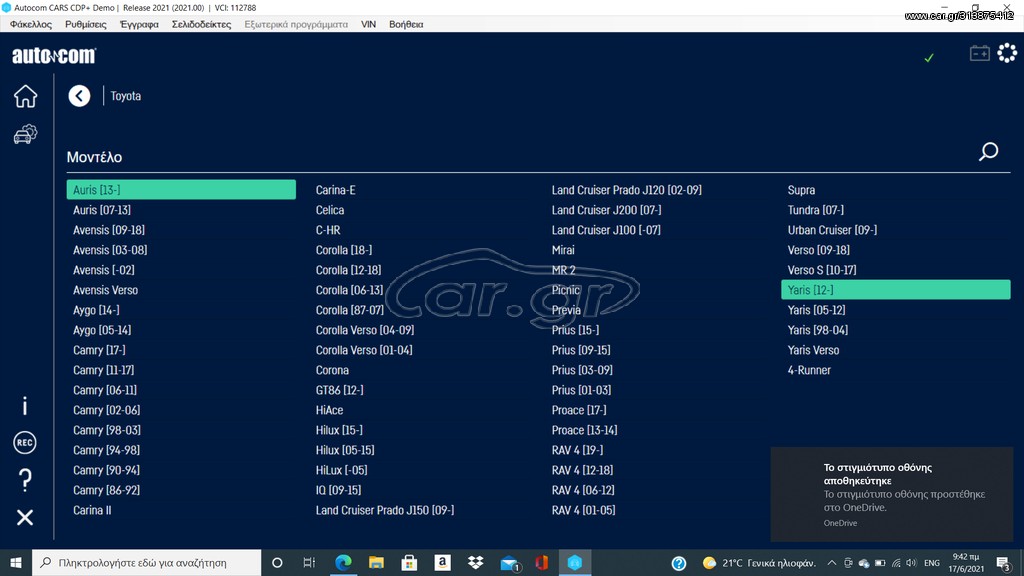1024x576 pixels.
Task: Select Proace [17-] model
Action: point(579,410)
